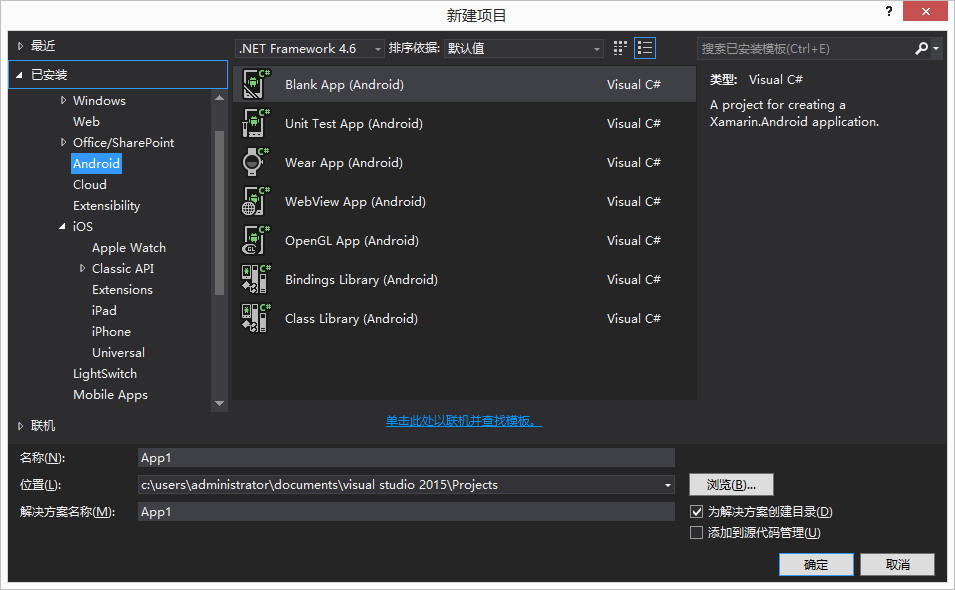The width and height of the screenshot is (955, 590).
Task: Expand the Online (联机) section
Action: 20,426
